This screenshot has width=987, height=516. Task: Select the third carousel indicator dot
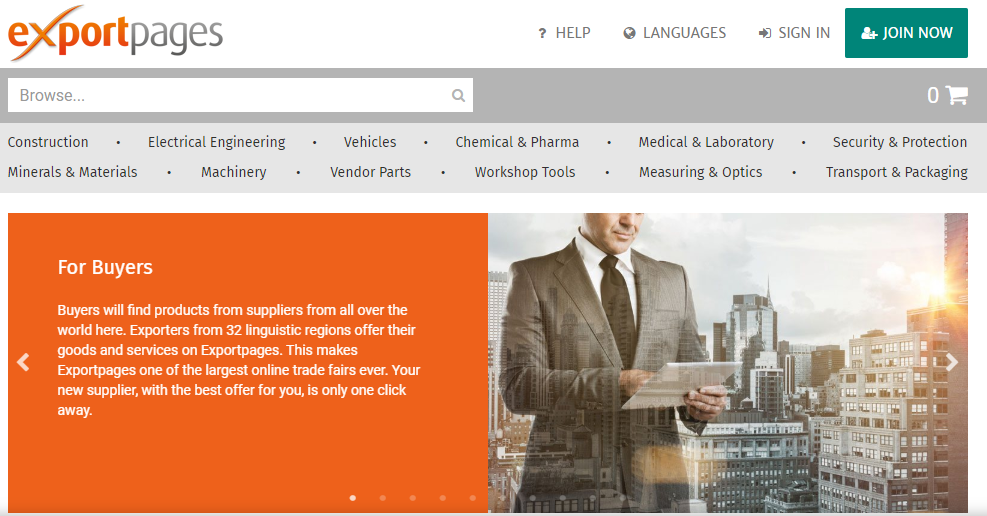pos(412,498)
